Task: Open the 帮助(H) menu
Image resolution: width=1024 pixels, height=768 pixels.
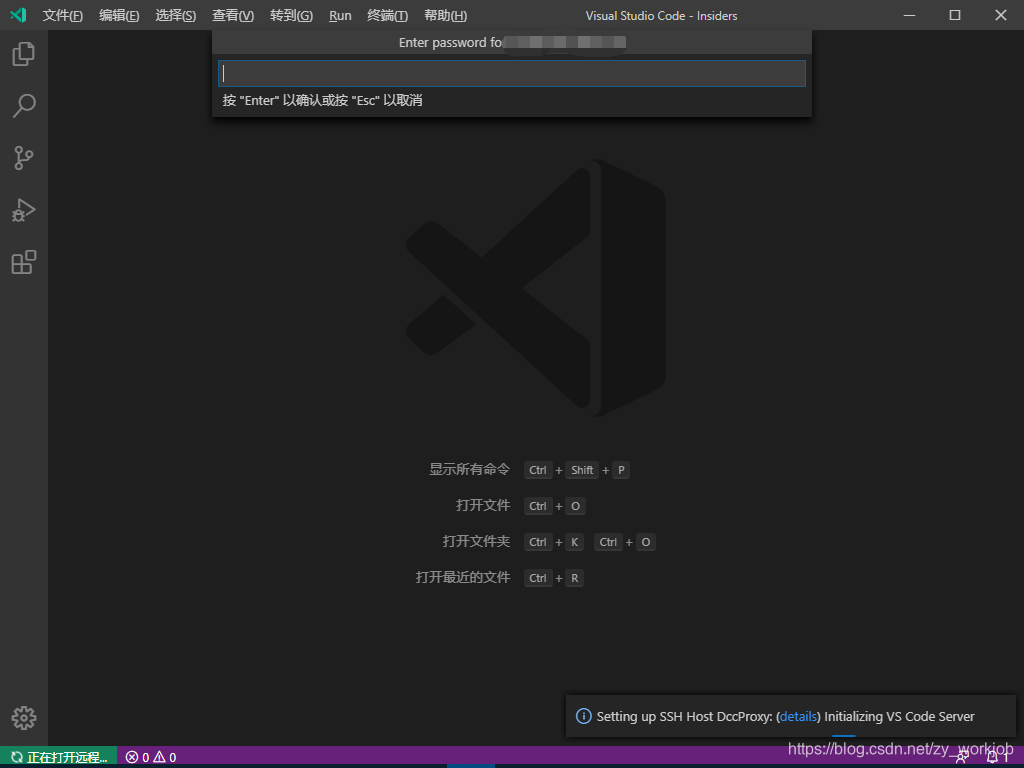Action: point(445,16)
